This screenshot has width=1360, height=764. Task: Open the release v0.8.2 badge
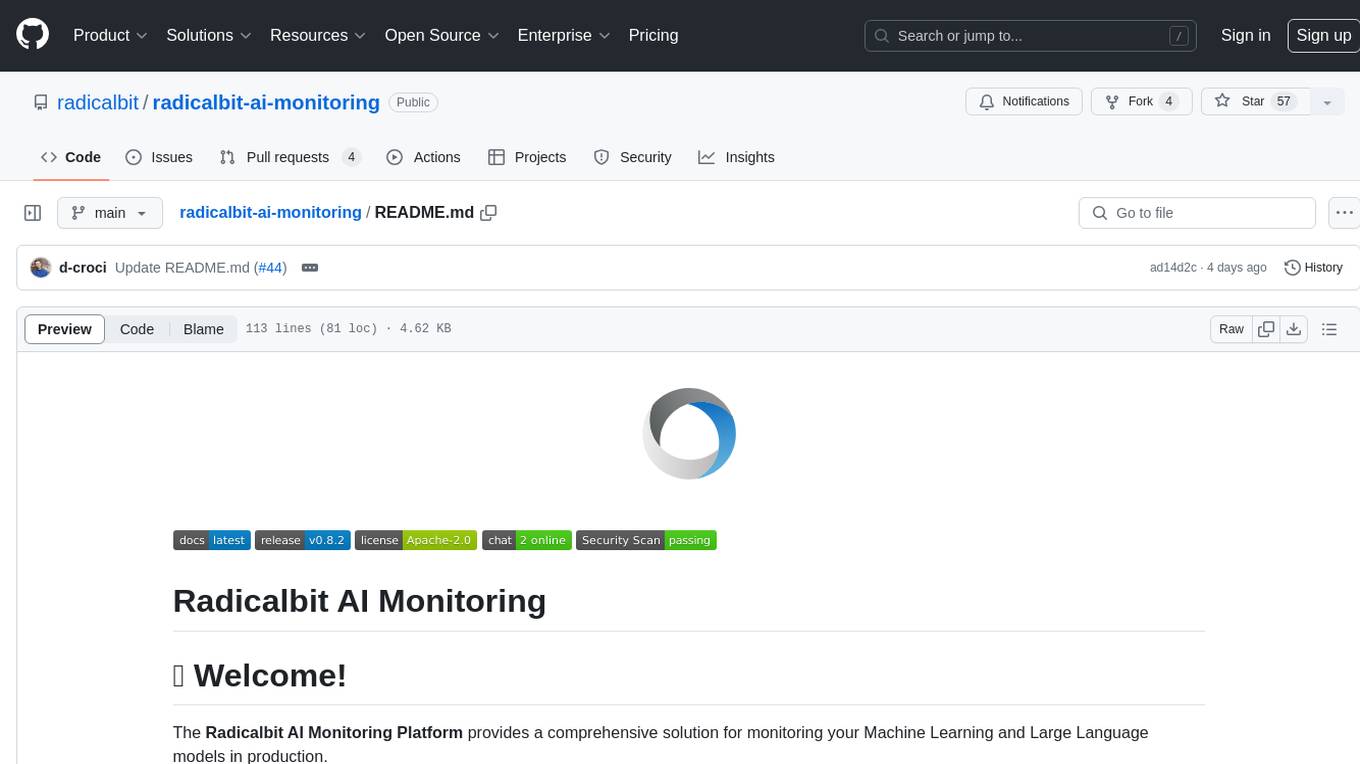[x=302, y=540]
